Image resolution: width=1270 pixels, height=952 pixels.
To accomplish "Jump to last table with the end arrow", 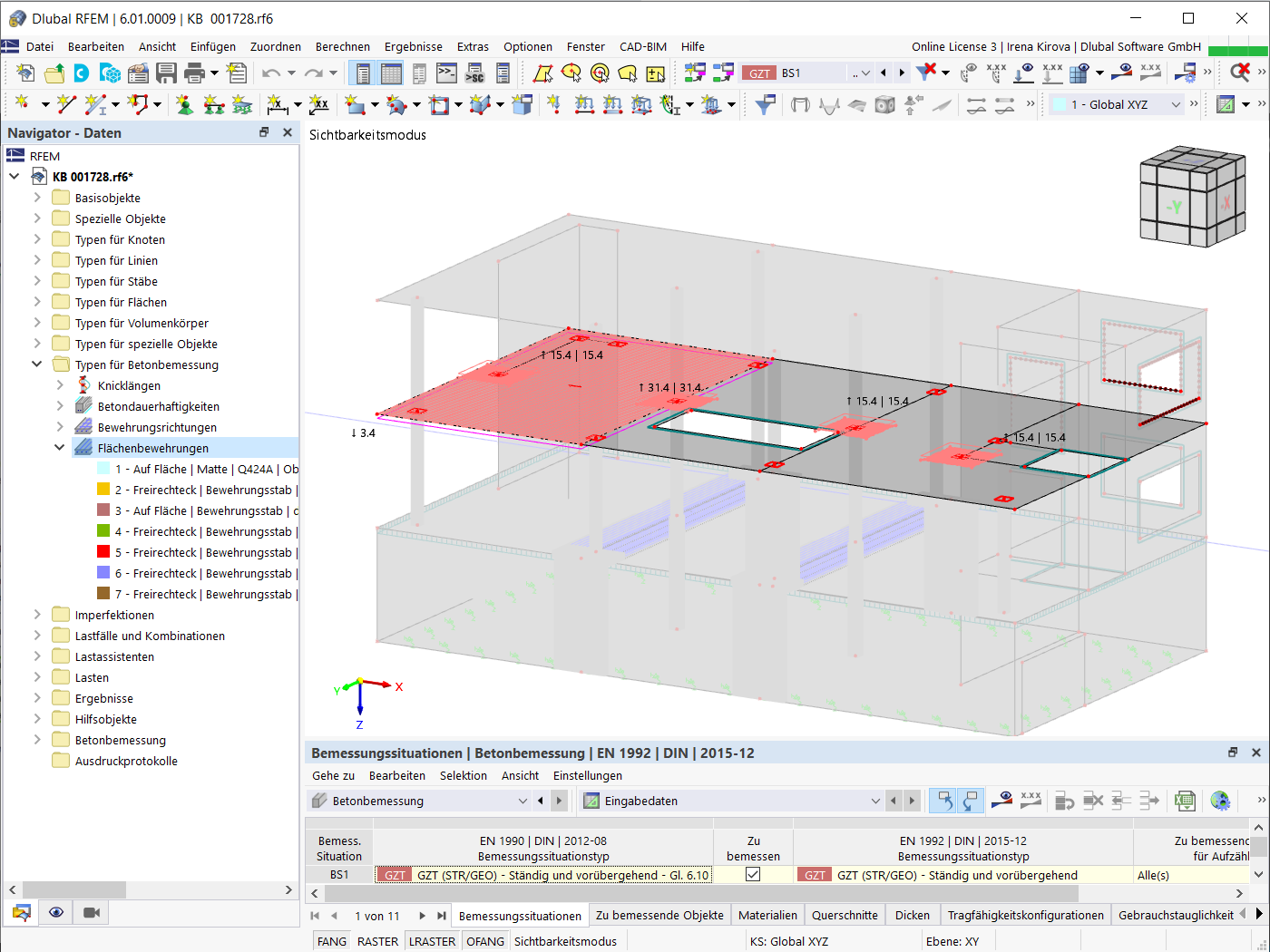I will [442, 916].
